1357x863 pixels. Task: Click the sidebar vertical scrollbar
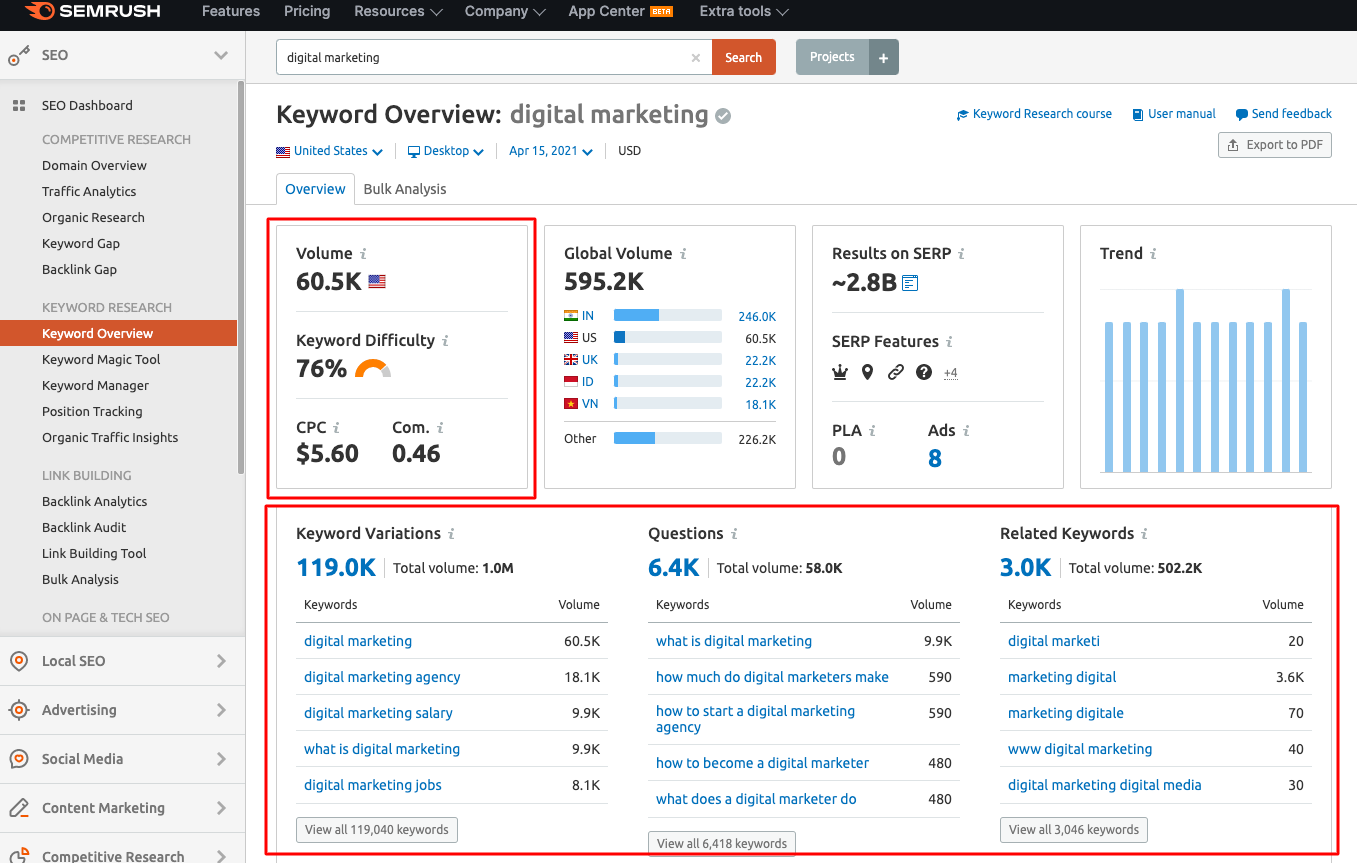(241, 275)
